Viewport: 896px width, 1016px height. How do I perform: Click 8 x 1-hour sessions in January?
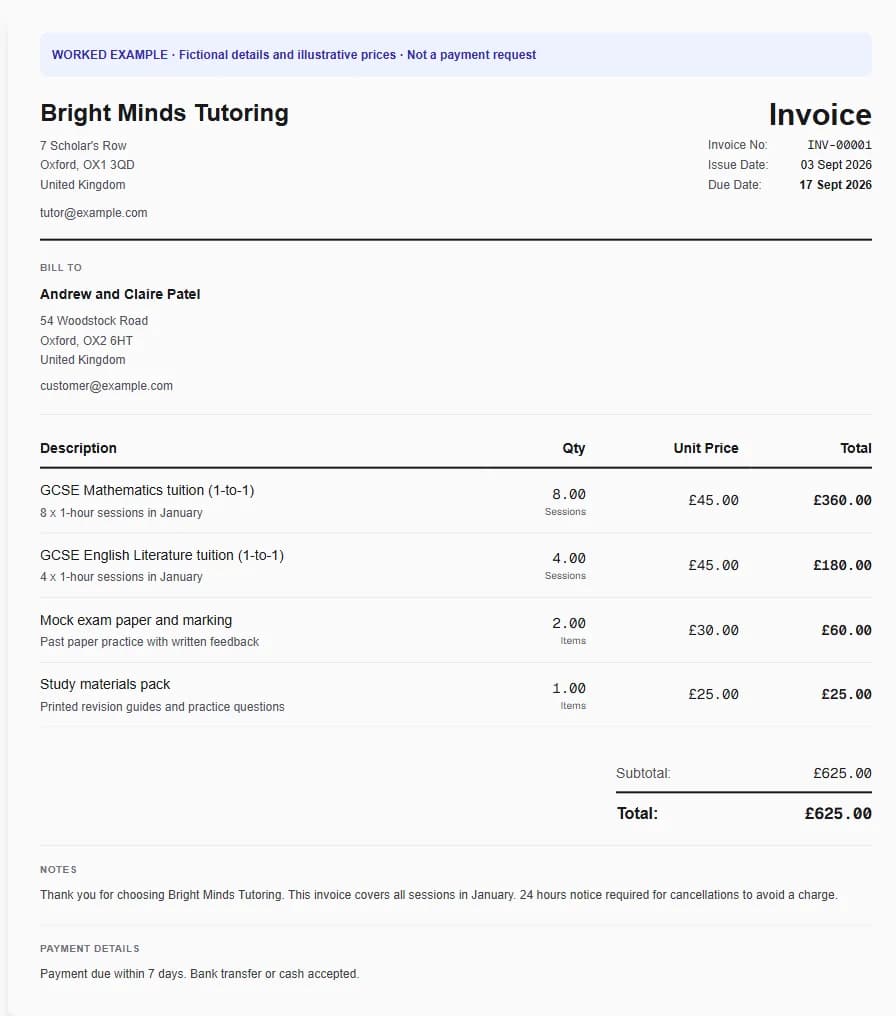click(121, 513)
